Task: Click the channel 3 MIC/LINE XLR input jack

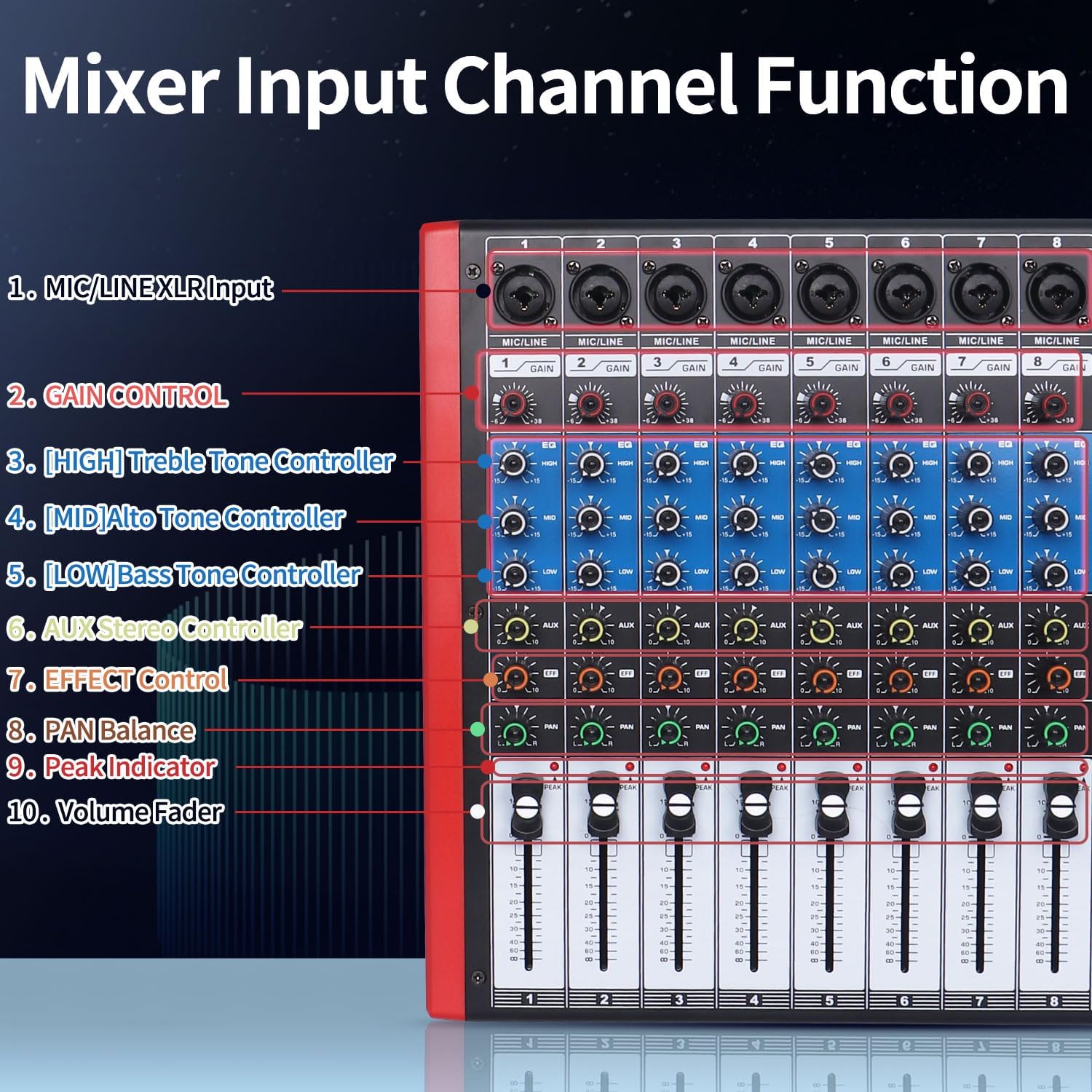Action: point(676,293)
